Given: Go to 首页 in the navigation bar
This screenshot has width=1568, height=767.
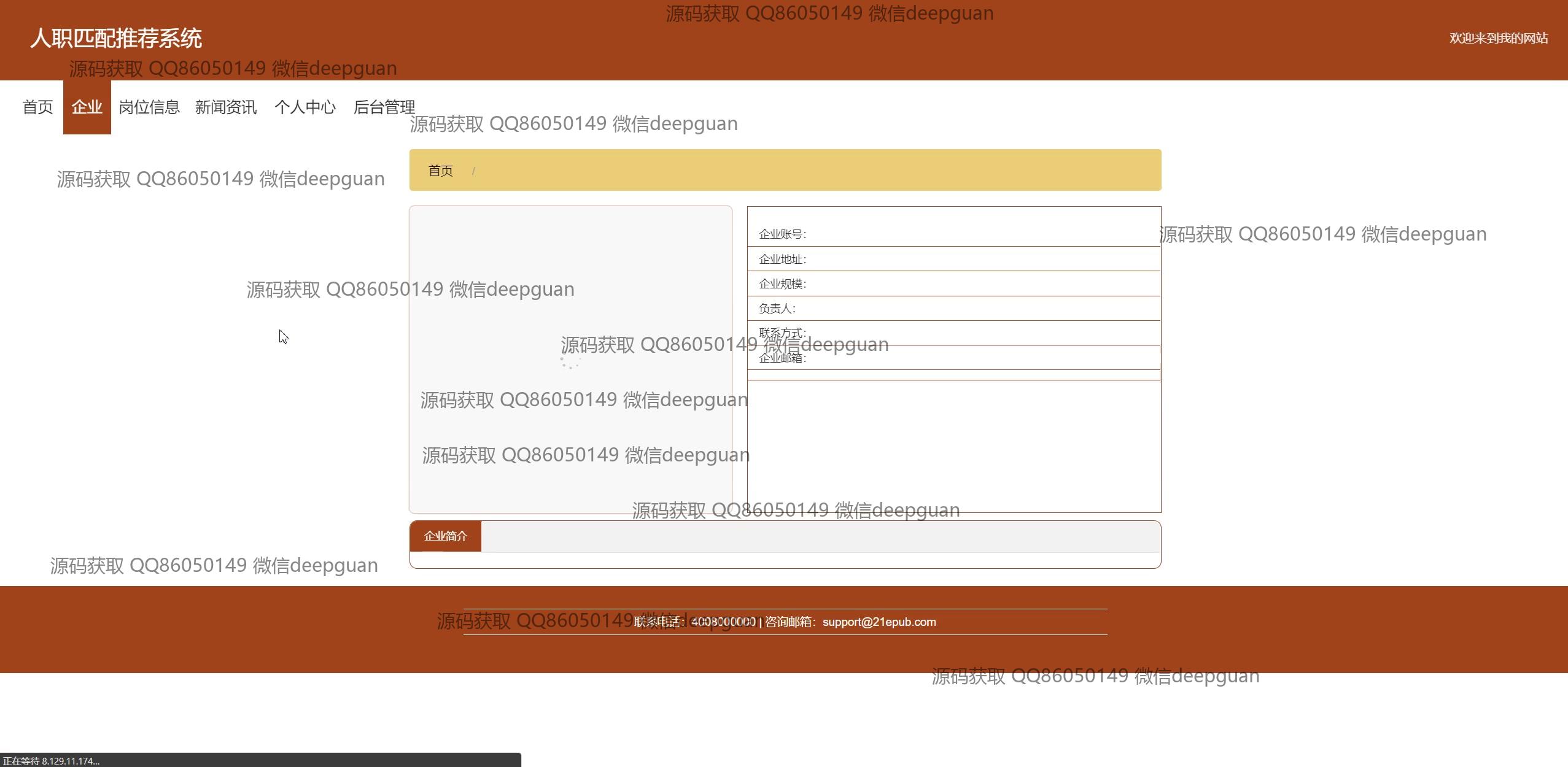Looking at the screenshot, I should (37, 107).
